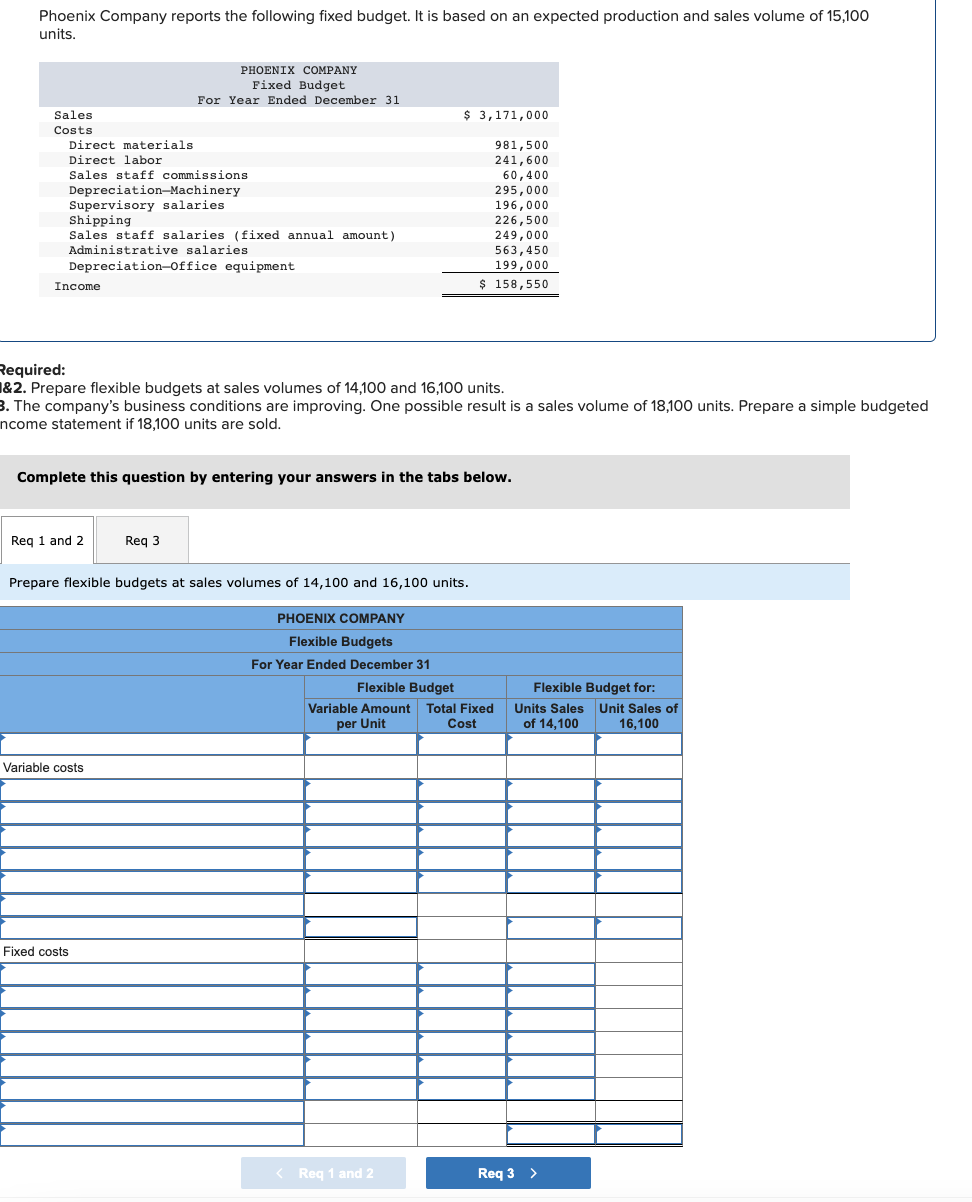This screenshot has width=972, height=1202.
Task: Click the Variable Amount per Unit column header
Action: pyautogui.click(x=360, y=716)
